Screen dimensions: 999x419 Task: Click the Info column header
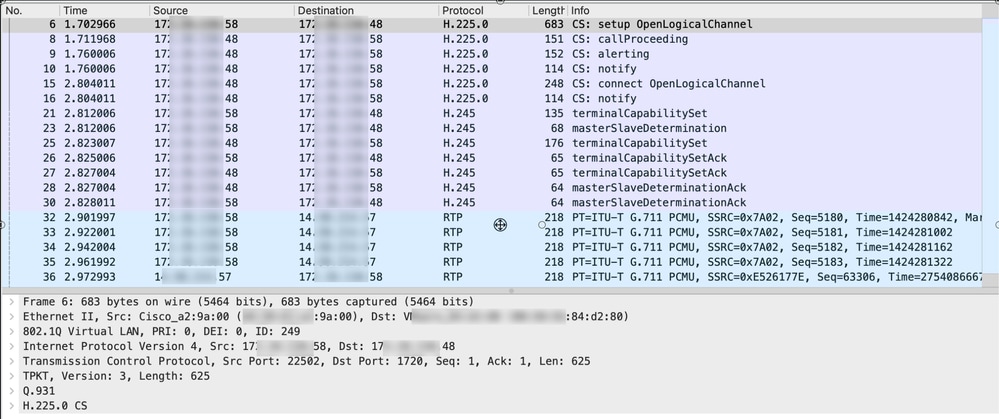[x=775, y=11]
